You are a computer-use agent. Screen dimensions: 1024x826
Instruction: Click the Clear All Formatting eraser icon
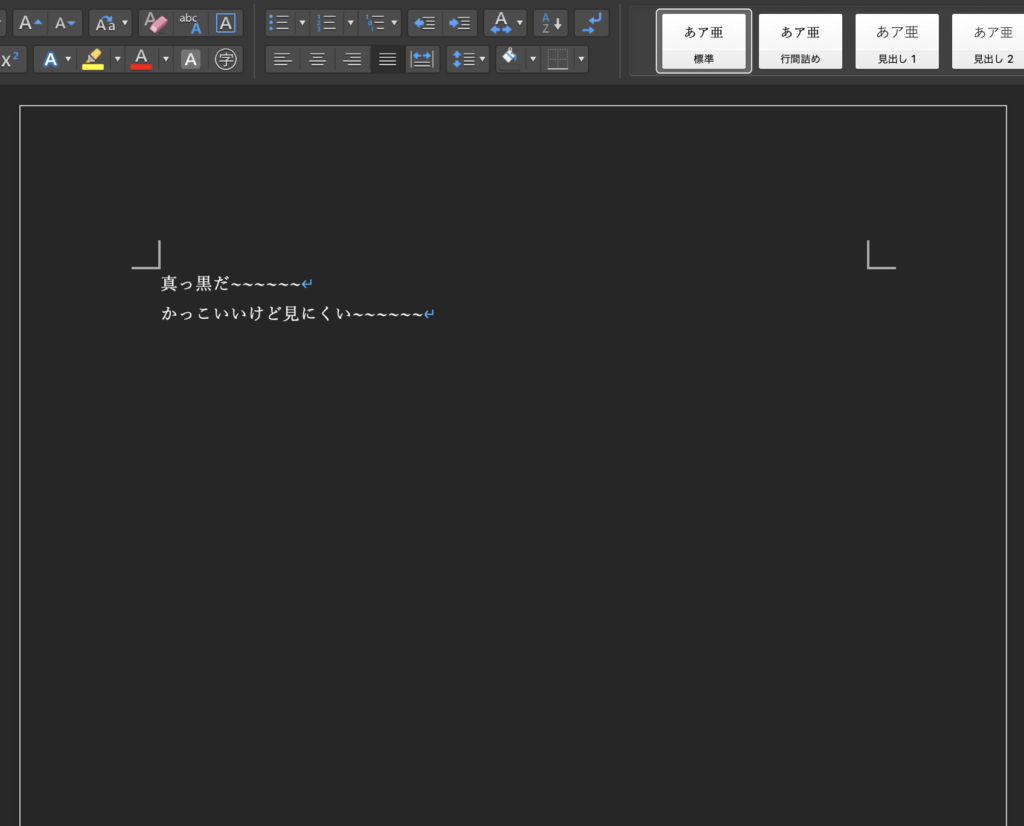[x=156, y=22]
